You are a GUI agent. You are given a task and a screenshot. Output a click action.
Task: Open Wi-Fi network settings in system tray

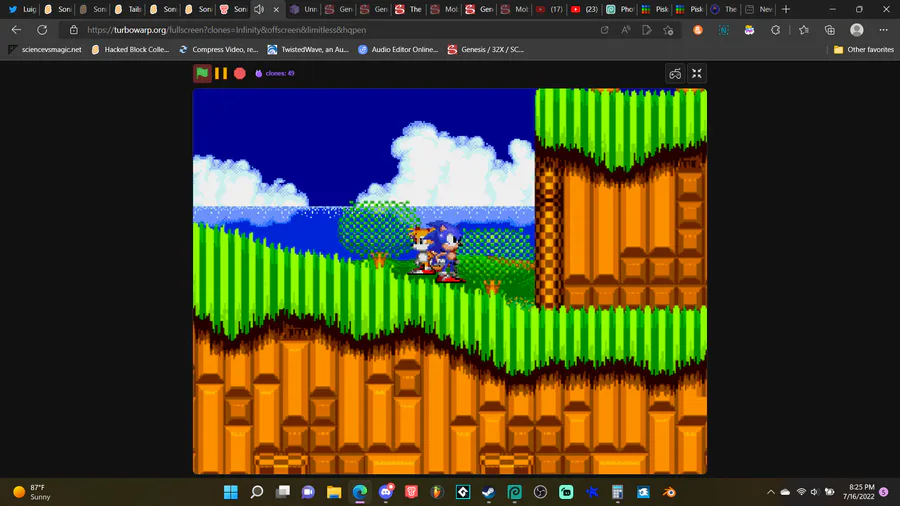(x=801, y=492)
